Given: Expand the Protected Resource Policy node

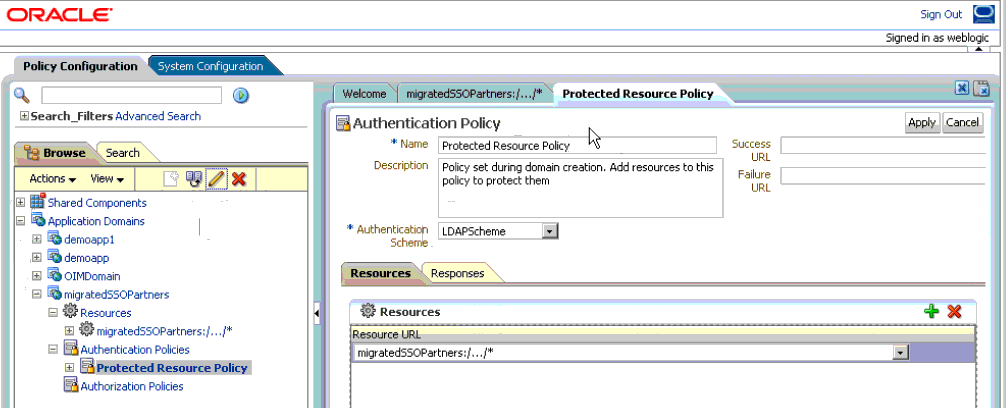Looking at the screenshot, I should tap(69, 368).
